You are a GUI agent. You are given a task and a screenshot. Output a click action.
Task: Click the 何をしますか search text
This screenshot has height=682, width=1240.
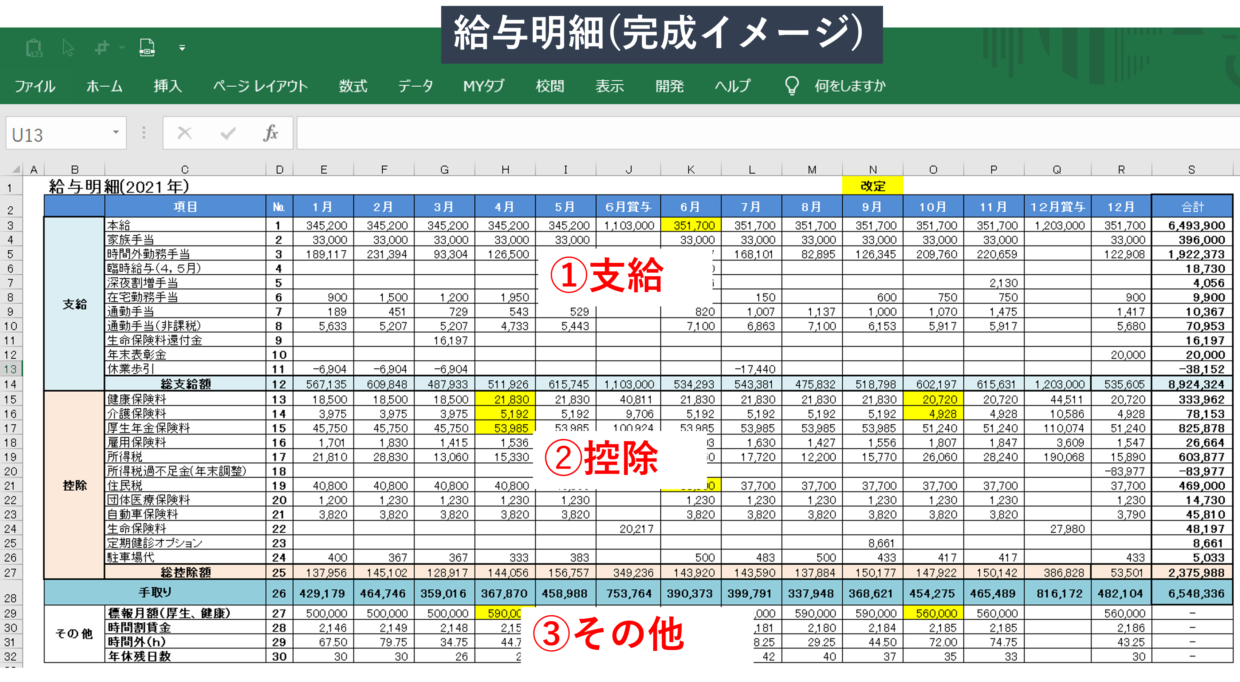[x=850, y=86]
